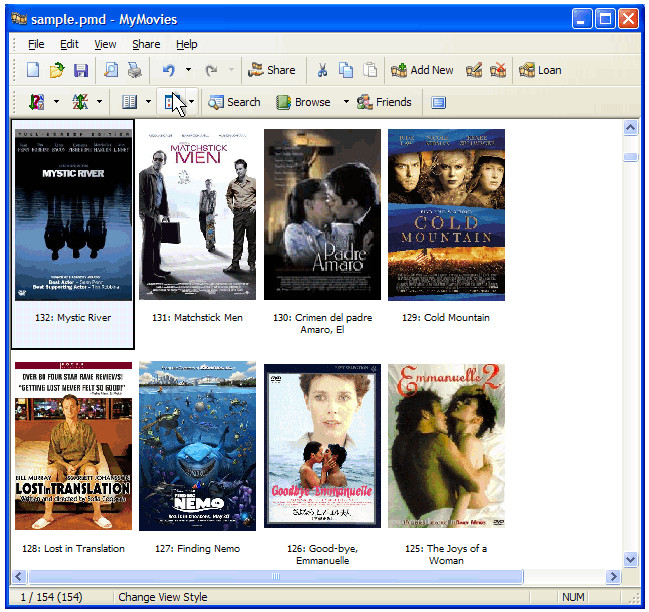Click the Share toolbar button
The width and height of the screenshot is (649, 612).
(272, 70)
